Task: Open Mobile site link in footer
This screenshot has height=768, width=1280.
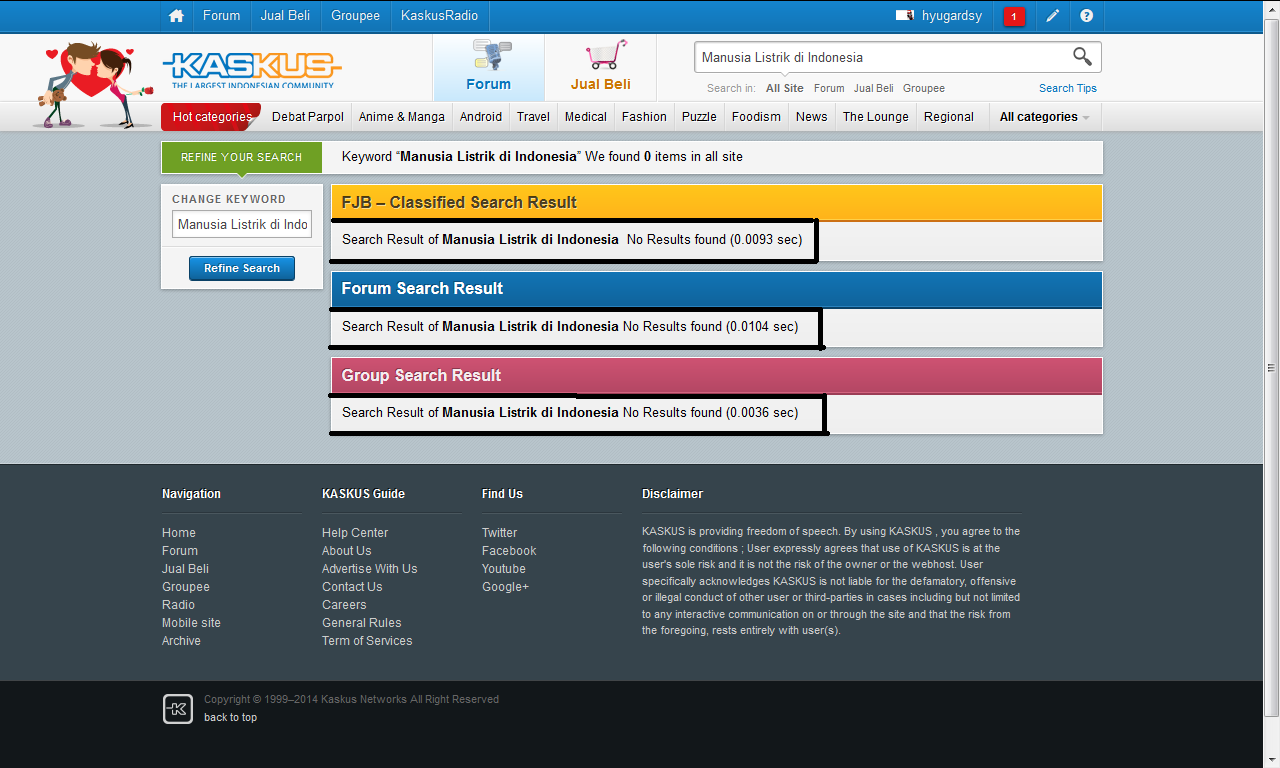Action: point(191,623)
